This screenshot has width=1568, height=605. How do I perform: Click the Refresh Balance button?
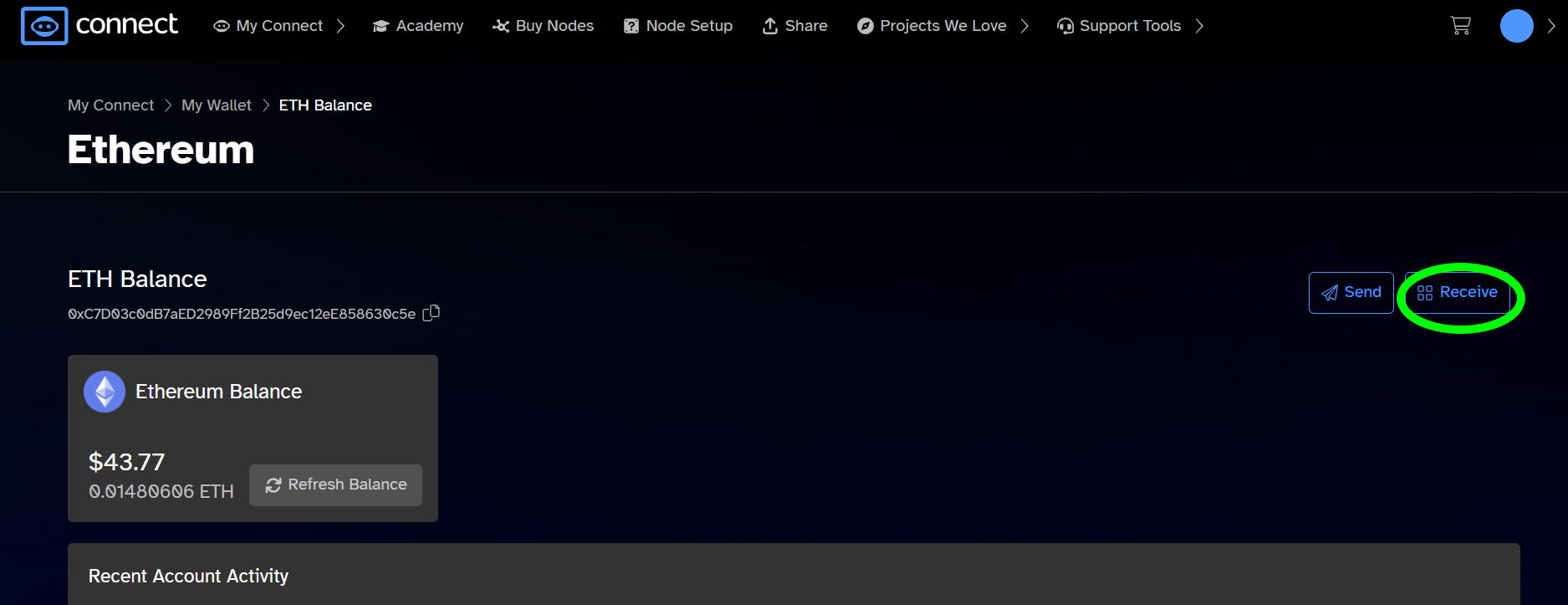click(336, 485)
